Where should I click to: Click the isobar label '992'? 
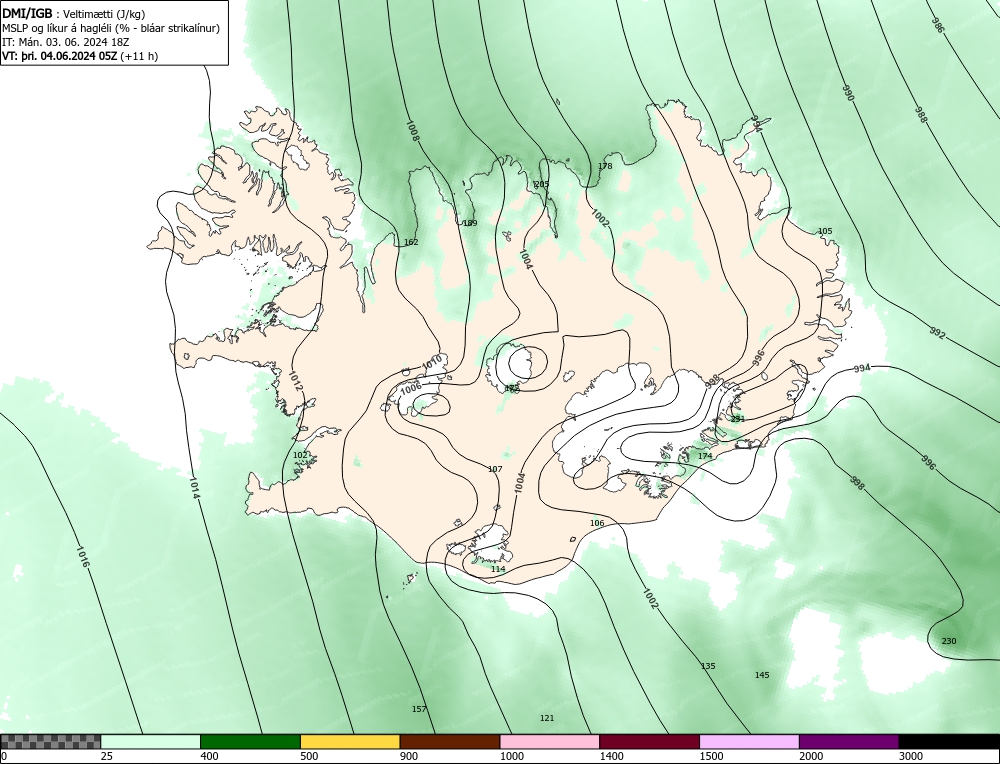938,334
